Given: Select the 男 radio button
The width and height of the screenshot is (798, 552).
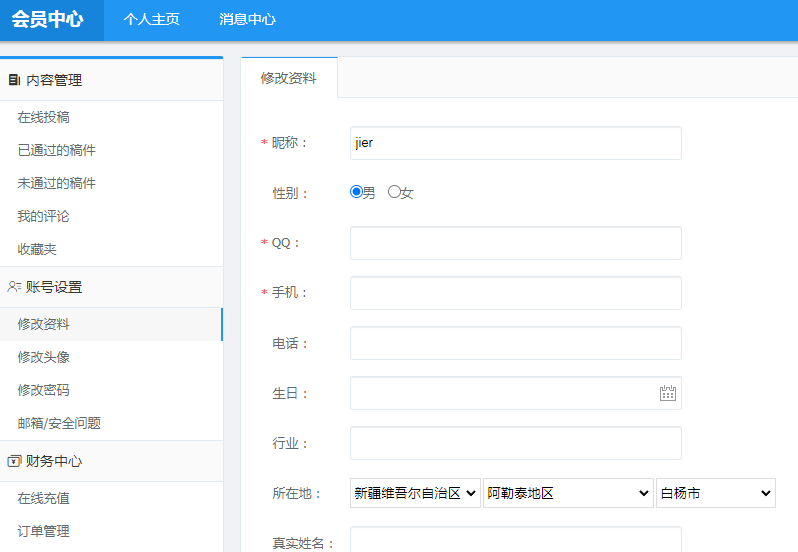Looking at the screenshot, I should click(x=356, y=192).
